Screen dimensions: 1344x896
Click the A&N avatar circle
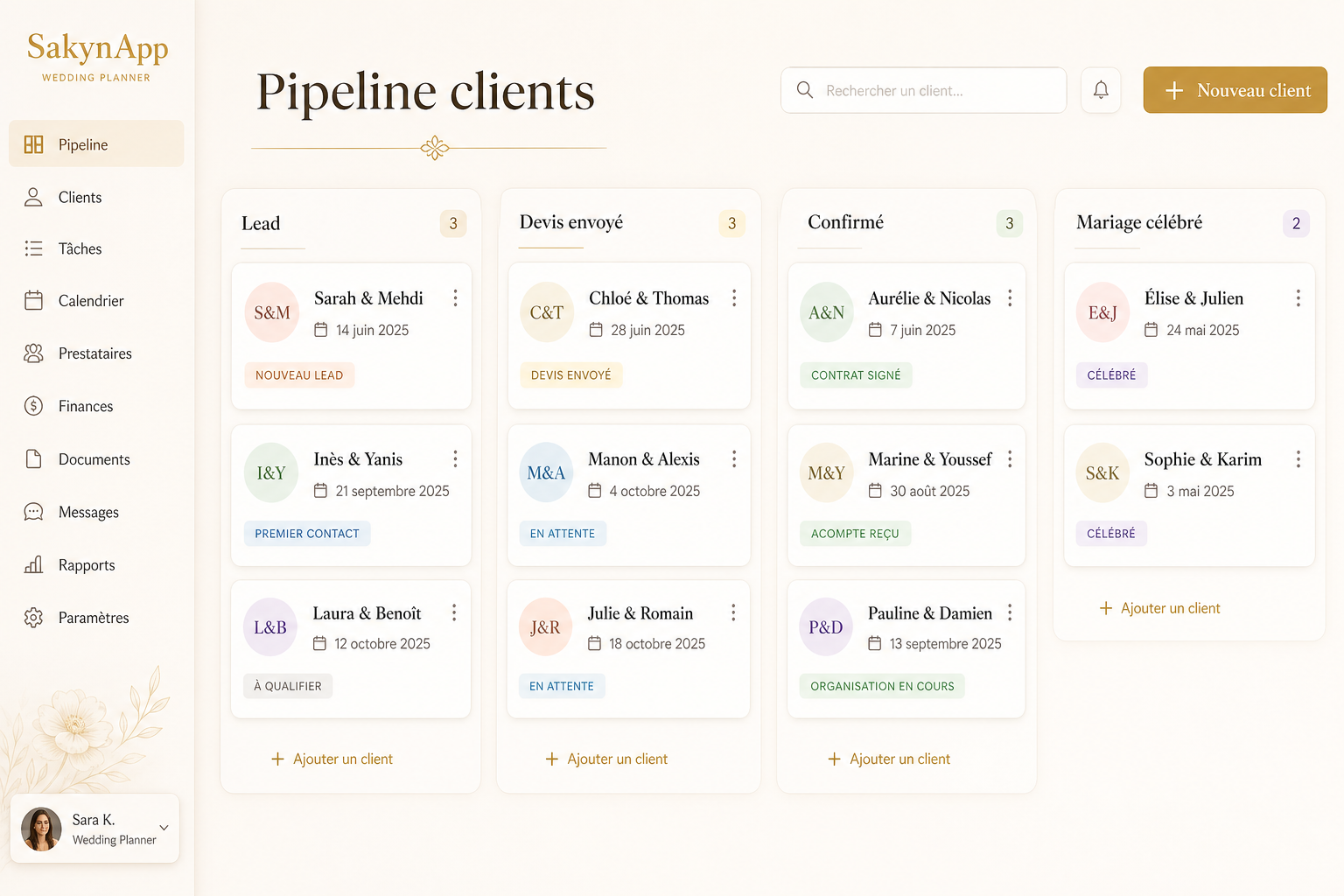(827, 312)
